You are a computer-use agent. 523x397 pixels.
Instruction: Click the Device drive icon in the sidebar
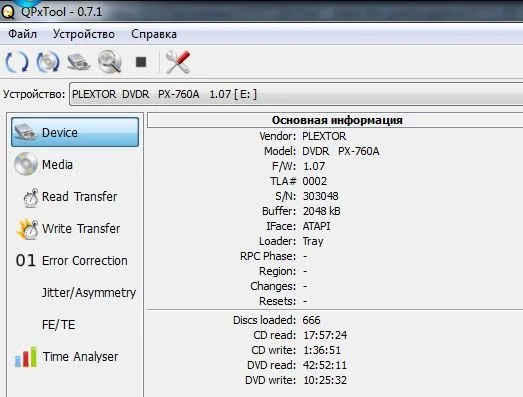(25, 132)
